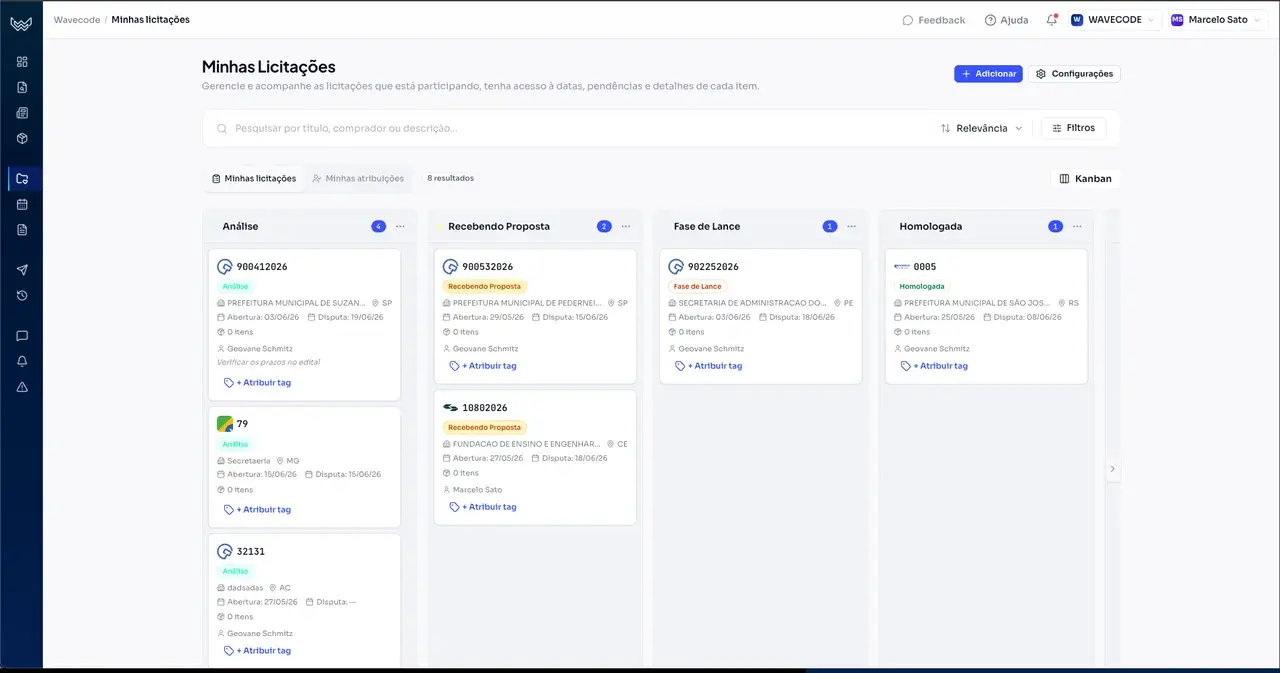Click the logo icon on card 0005
This screenshot has height=673, width=1280.
902,267
